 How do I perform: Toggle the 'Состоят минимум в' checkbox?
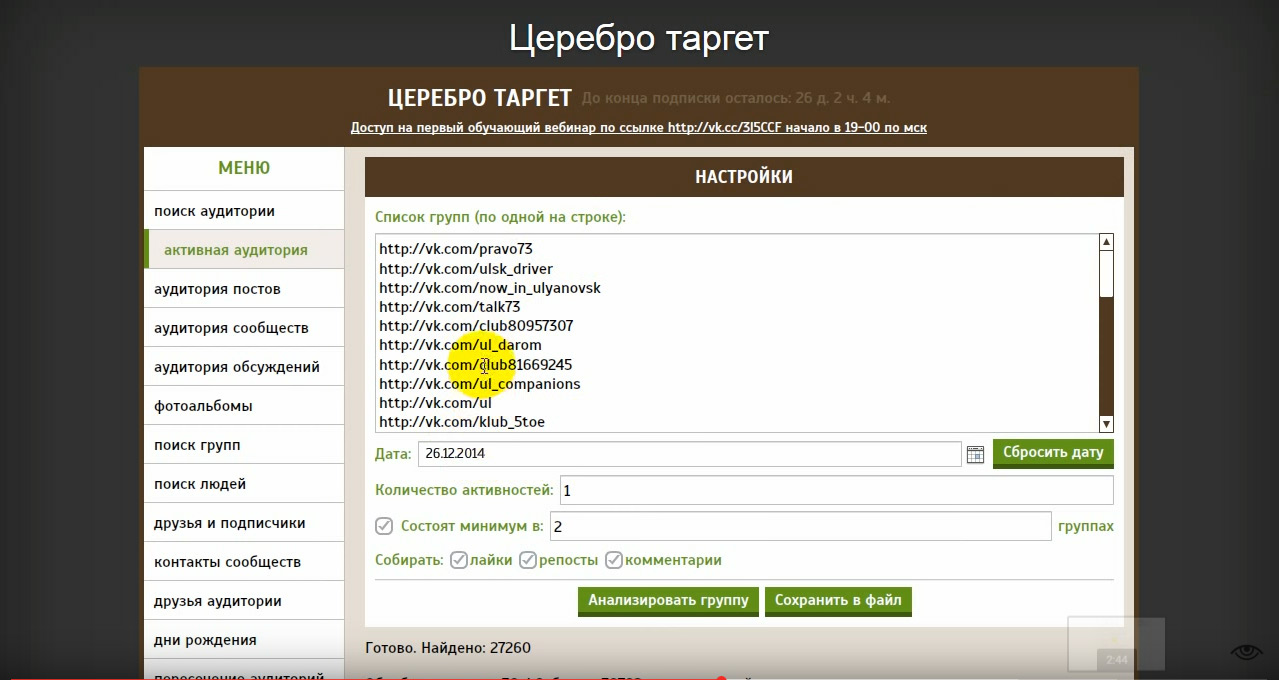(x=384, y=526)
